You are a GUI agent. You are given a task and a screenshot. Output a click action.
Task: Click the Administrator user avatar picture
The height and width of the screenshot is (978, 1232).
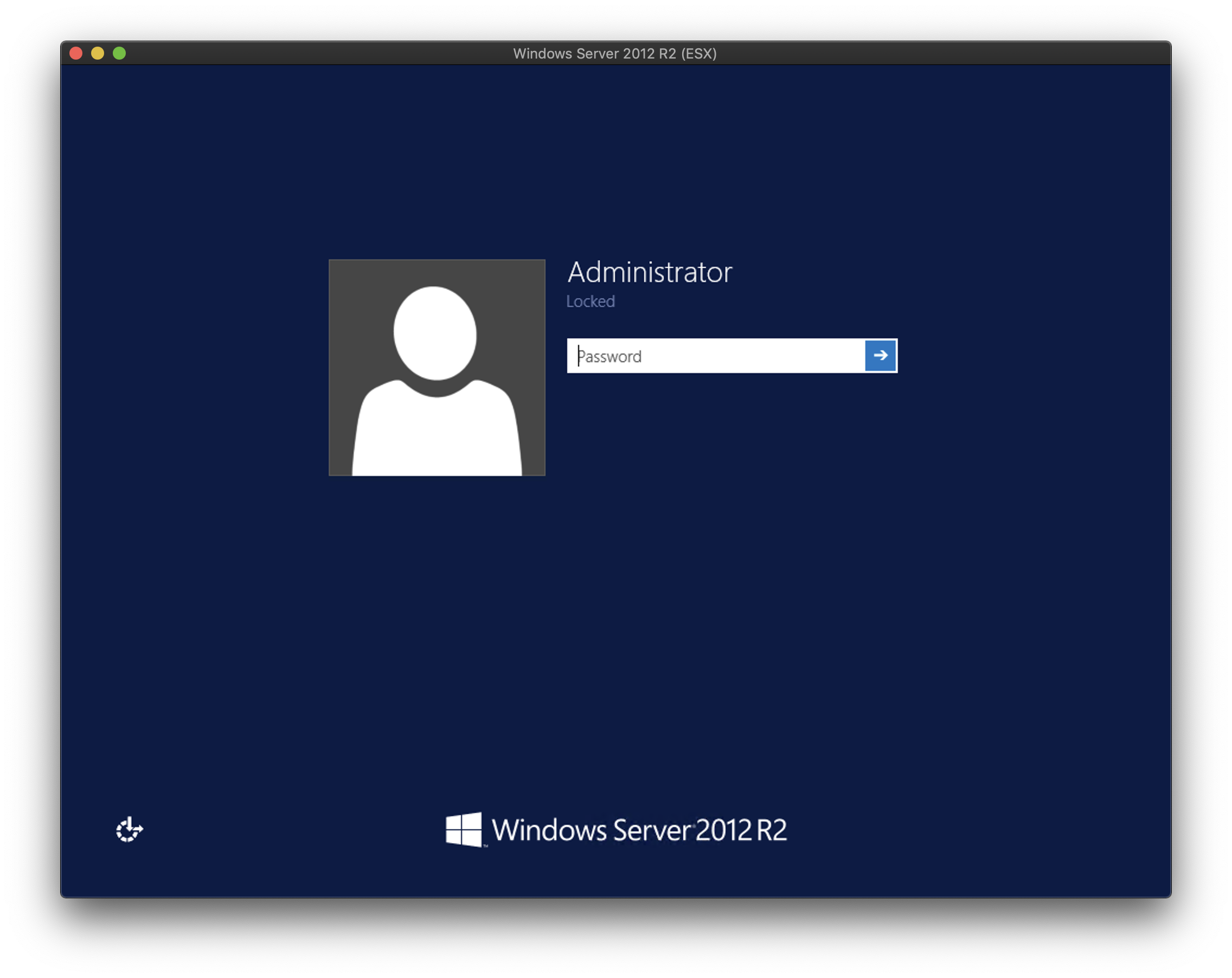click(x=437, y=368)
